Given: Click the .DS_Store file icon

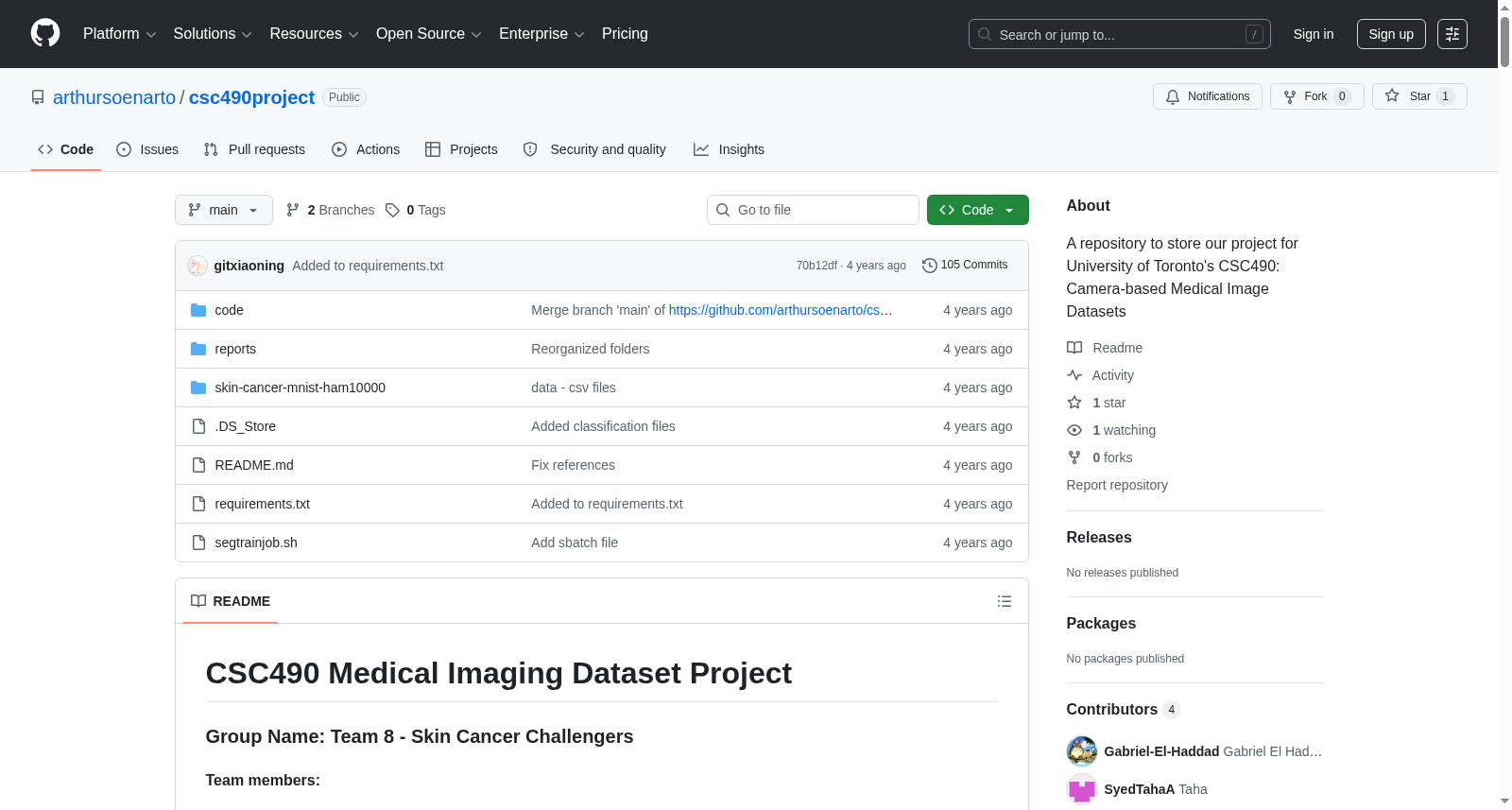Looking at the screenshot, I should (x=198, y=426).
